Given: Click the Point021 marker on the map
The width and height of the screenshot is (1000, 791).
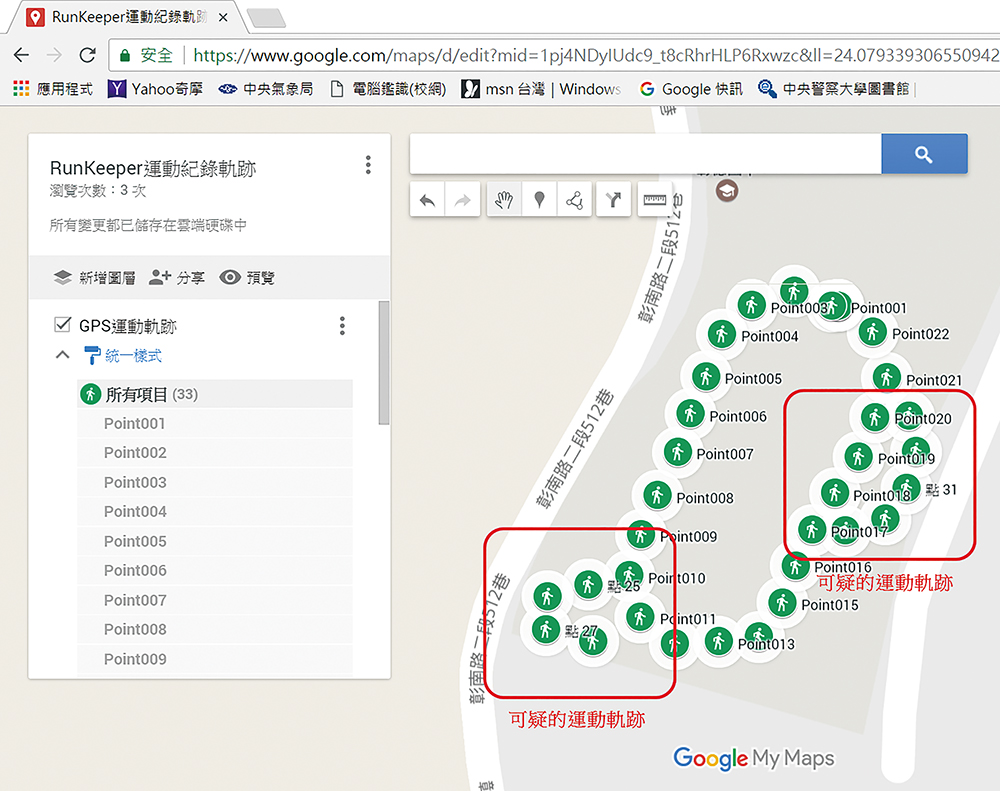Looking at the screenshot, I should click(886, 377).
